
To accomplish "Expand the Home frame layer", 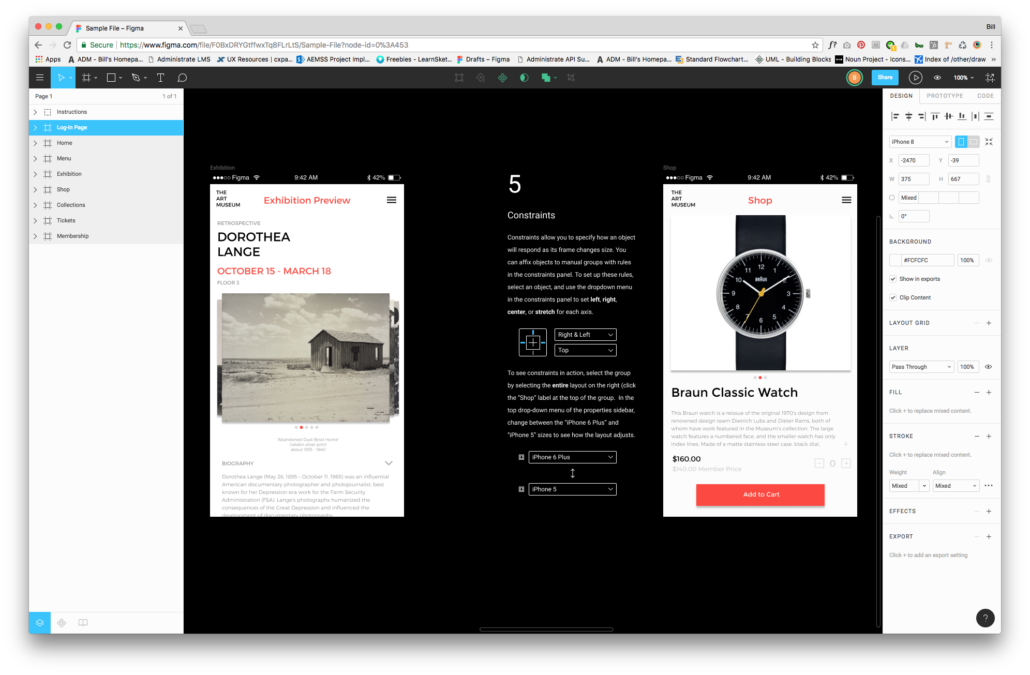I will coord(35,143).
